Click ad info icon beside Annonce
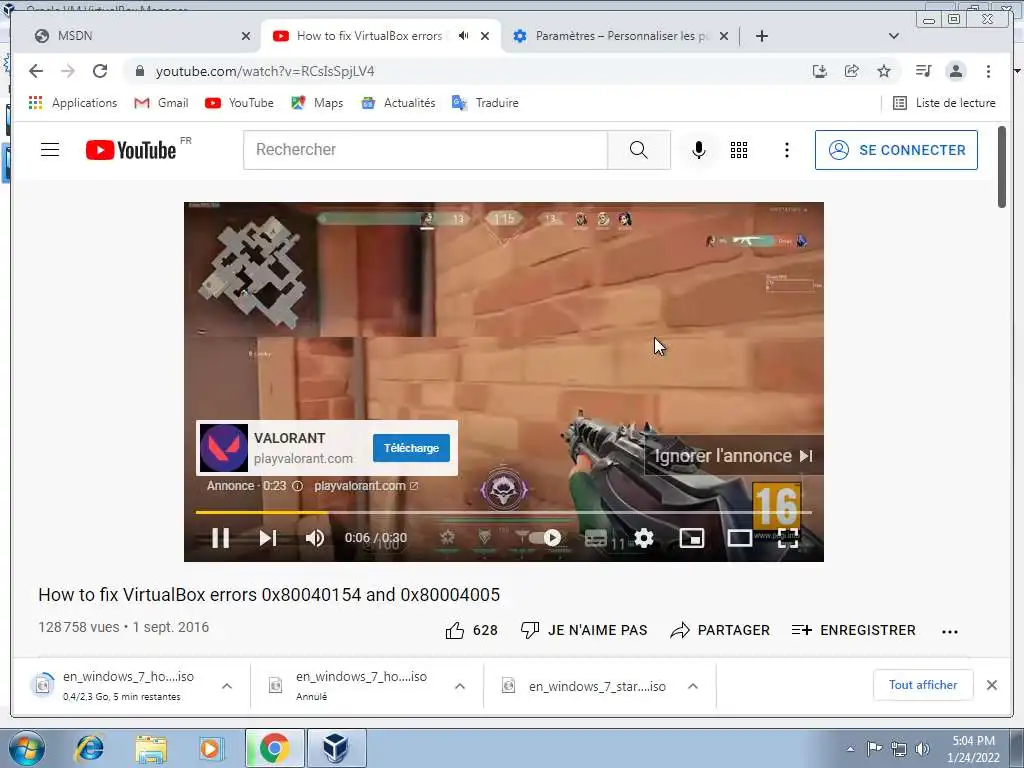Image resolution: width=1024 pixels, height=768 pixels. pyautogui.click(x=298, y=486)
